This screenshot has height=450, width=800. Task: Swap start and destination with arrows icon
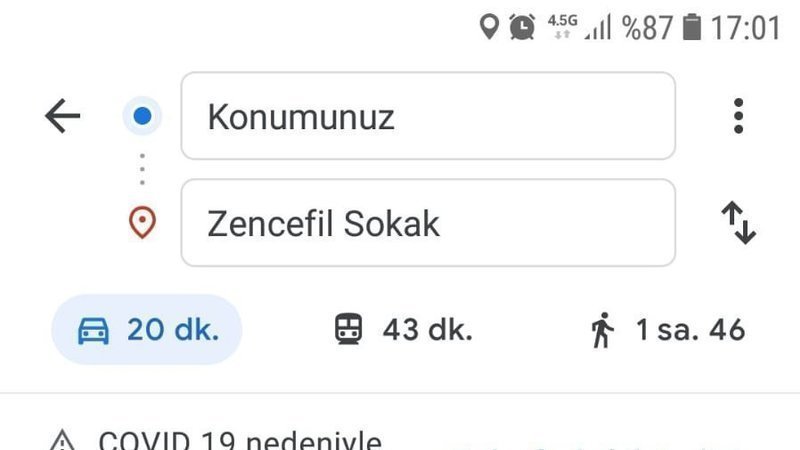(738, 223)
